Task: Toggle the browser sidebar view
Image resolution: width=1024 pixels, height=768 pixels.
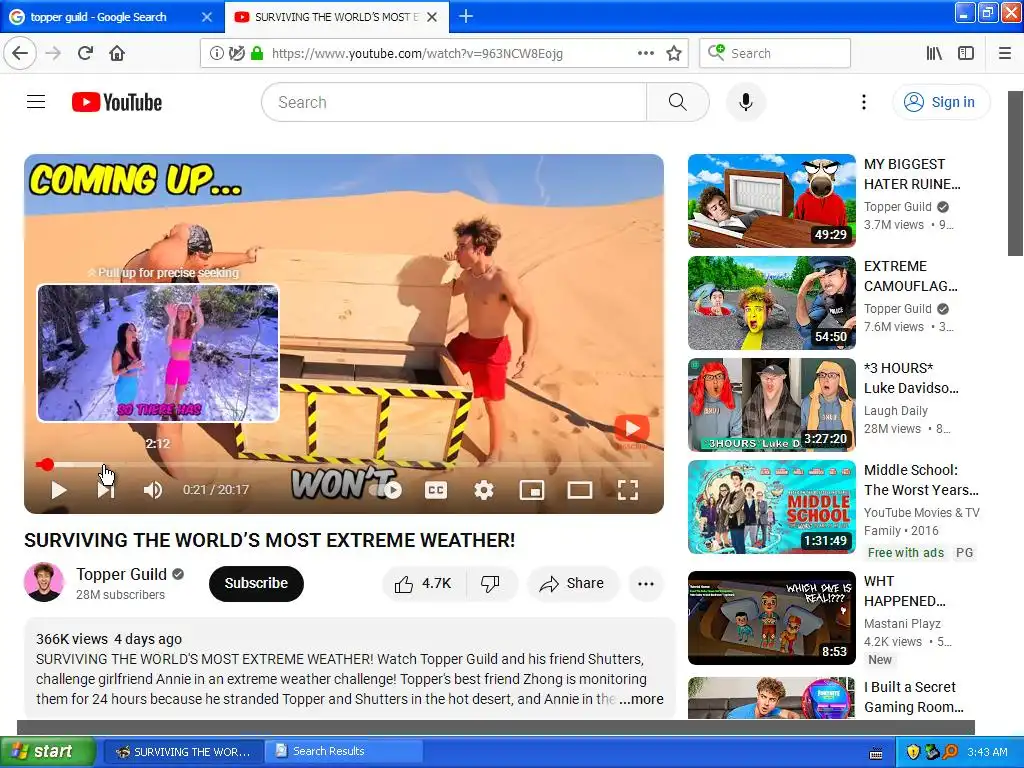Action: (966, 54)
